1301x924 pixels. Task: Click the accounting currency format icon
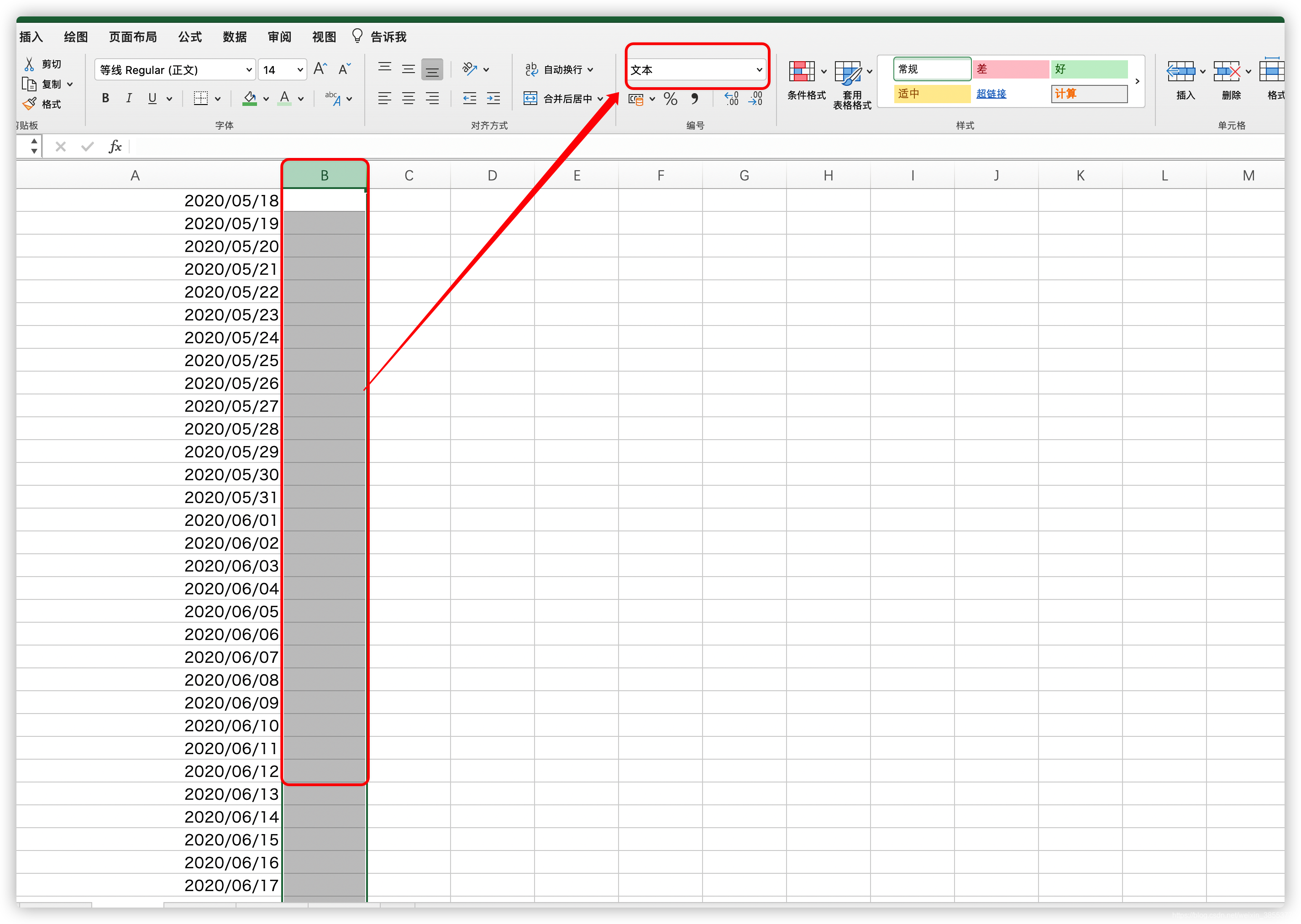635,99
